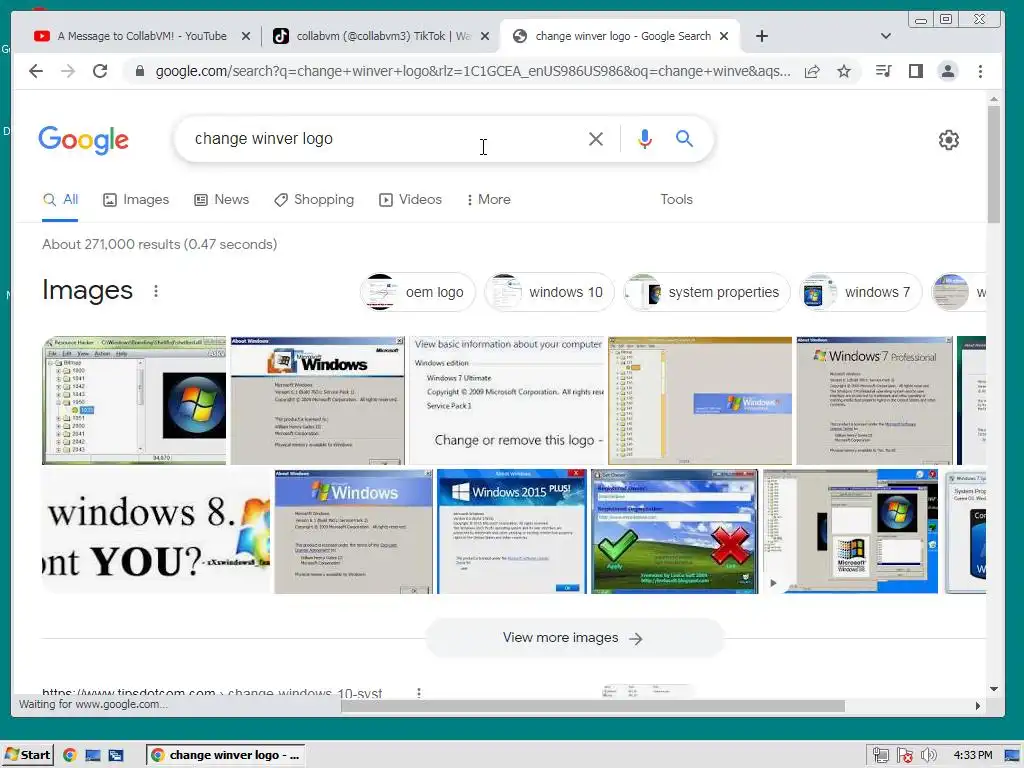Click the browser forward arrow
This screenshot has width=1024, height=768.
pos(68,71)
